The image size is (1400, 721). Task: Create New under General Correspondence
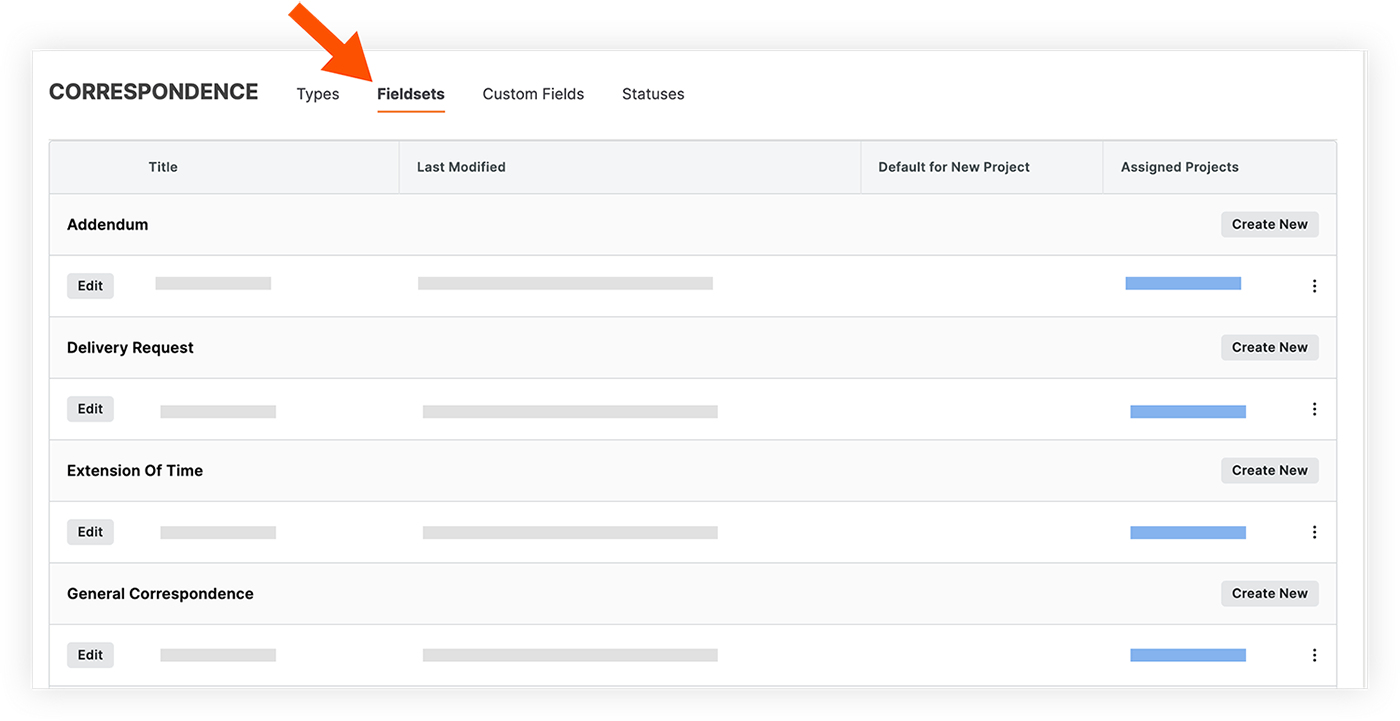1269,593
